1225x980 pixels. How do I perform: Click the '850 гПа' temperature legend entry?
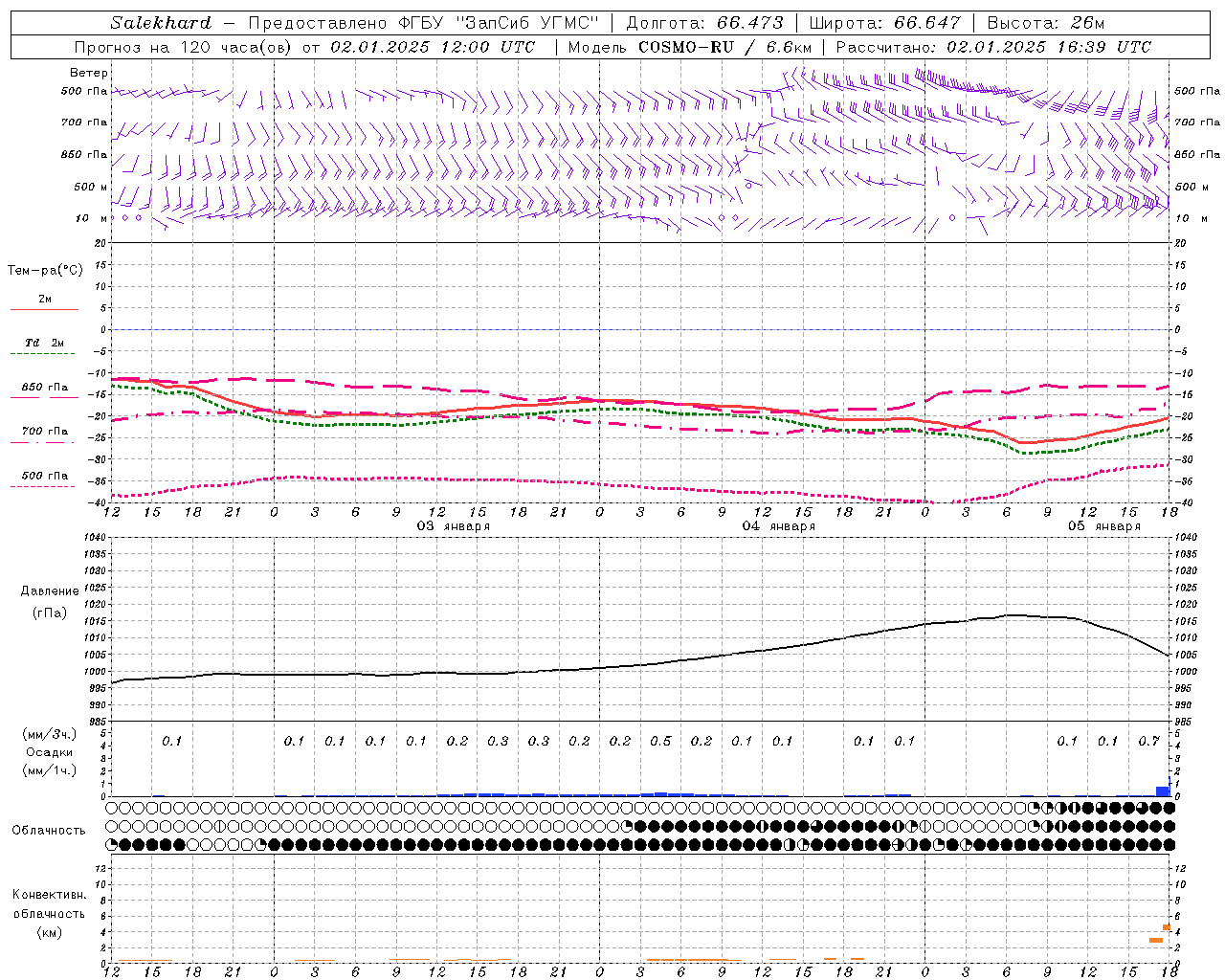click(x=44, y=388)
